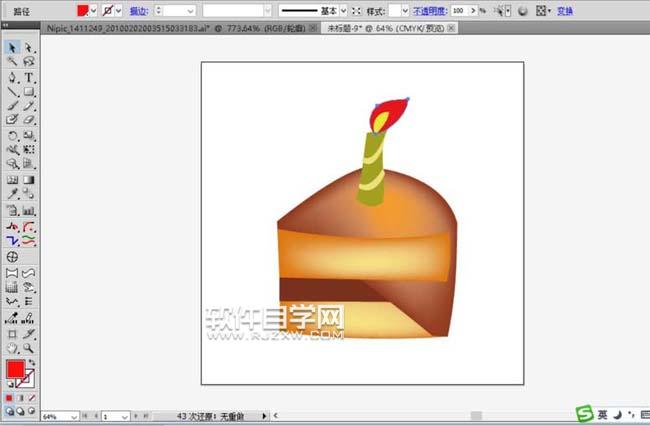Image resolution: width=650 pixels, height=426 pixels.
Task: Click horizontal scrollbar thumb
Action: coord(476,416)
